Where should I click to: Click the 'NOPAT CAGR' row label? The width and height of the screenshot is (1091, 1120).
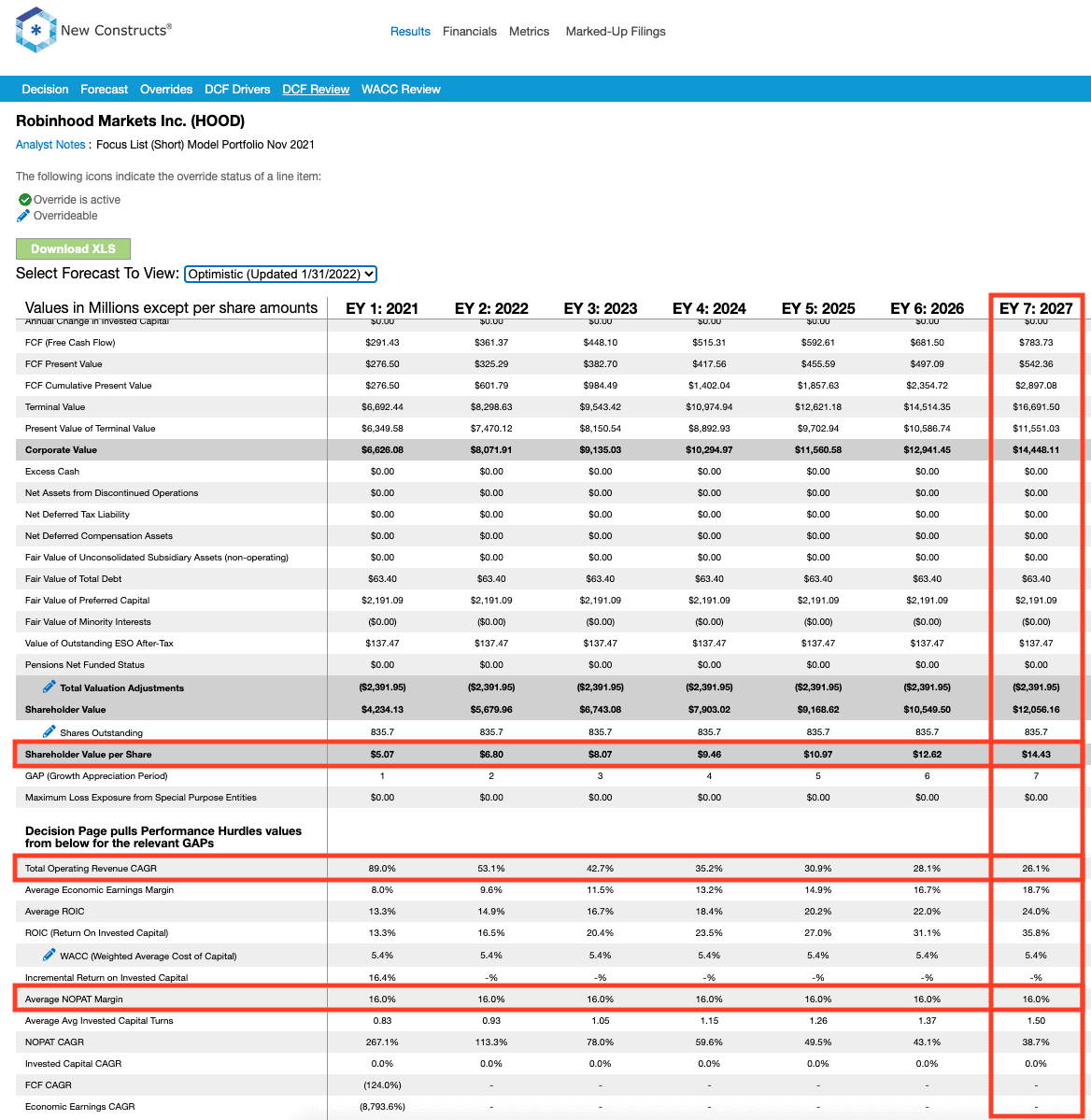click(x=54, y=1042)
